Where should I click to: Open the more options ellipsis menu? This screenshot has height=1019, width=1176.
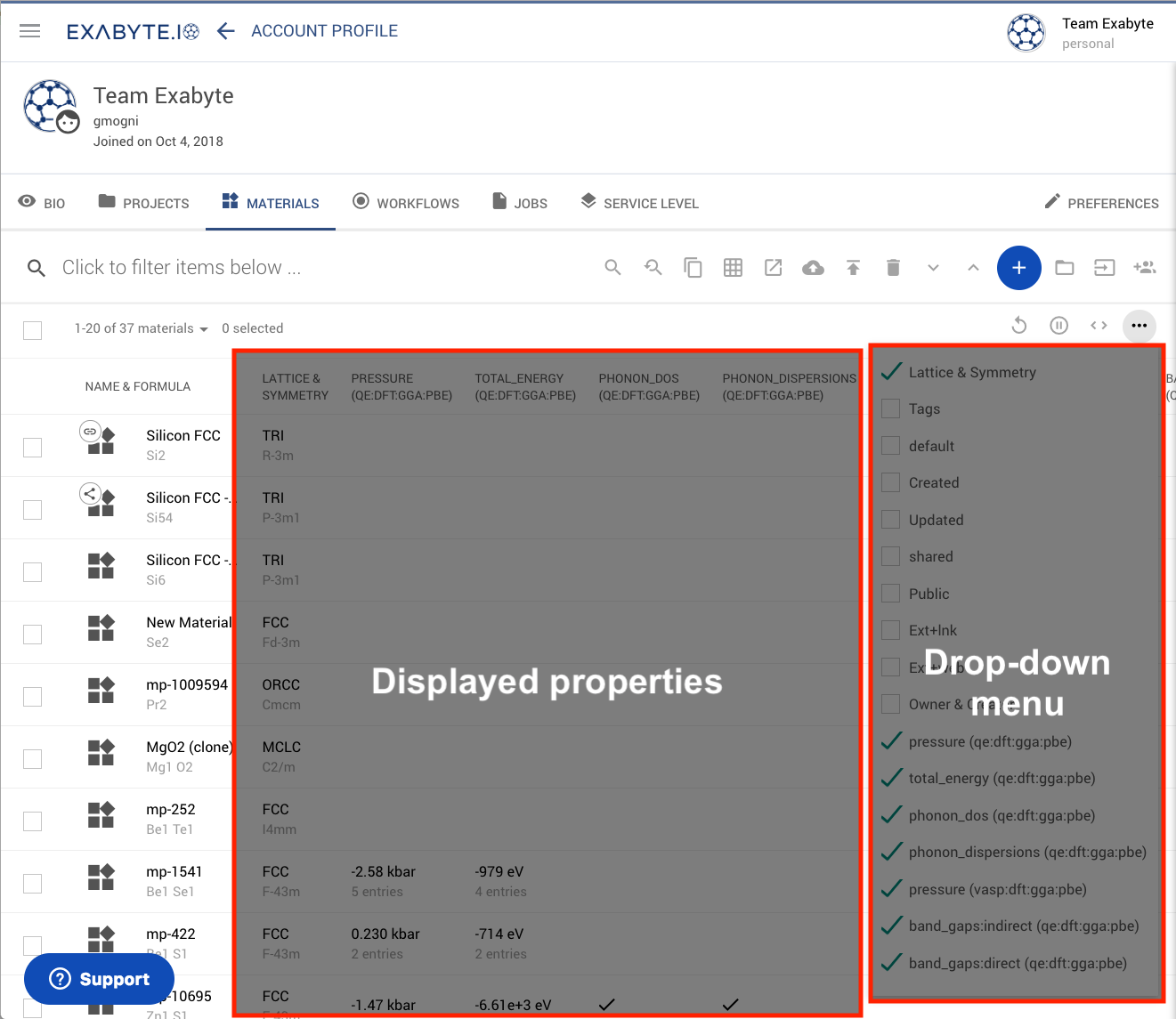[x=1139, y=326]
